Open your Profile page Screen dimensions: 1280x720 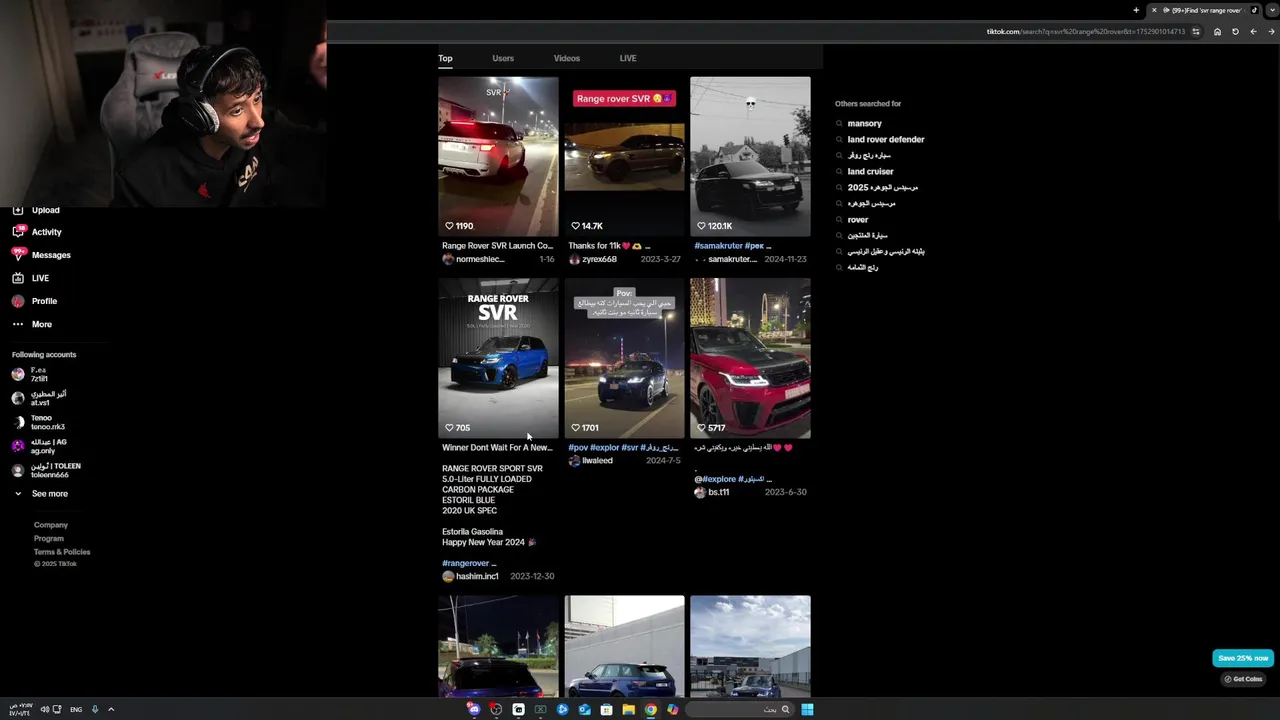(35, 301)
